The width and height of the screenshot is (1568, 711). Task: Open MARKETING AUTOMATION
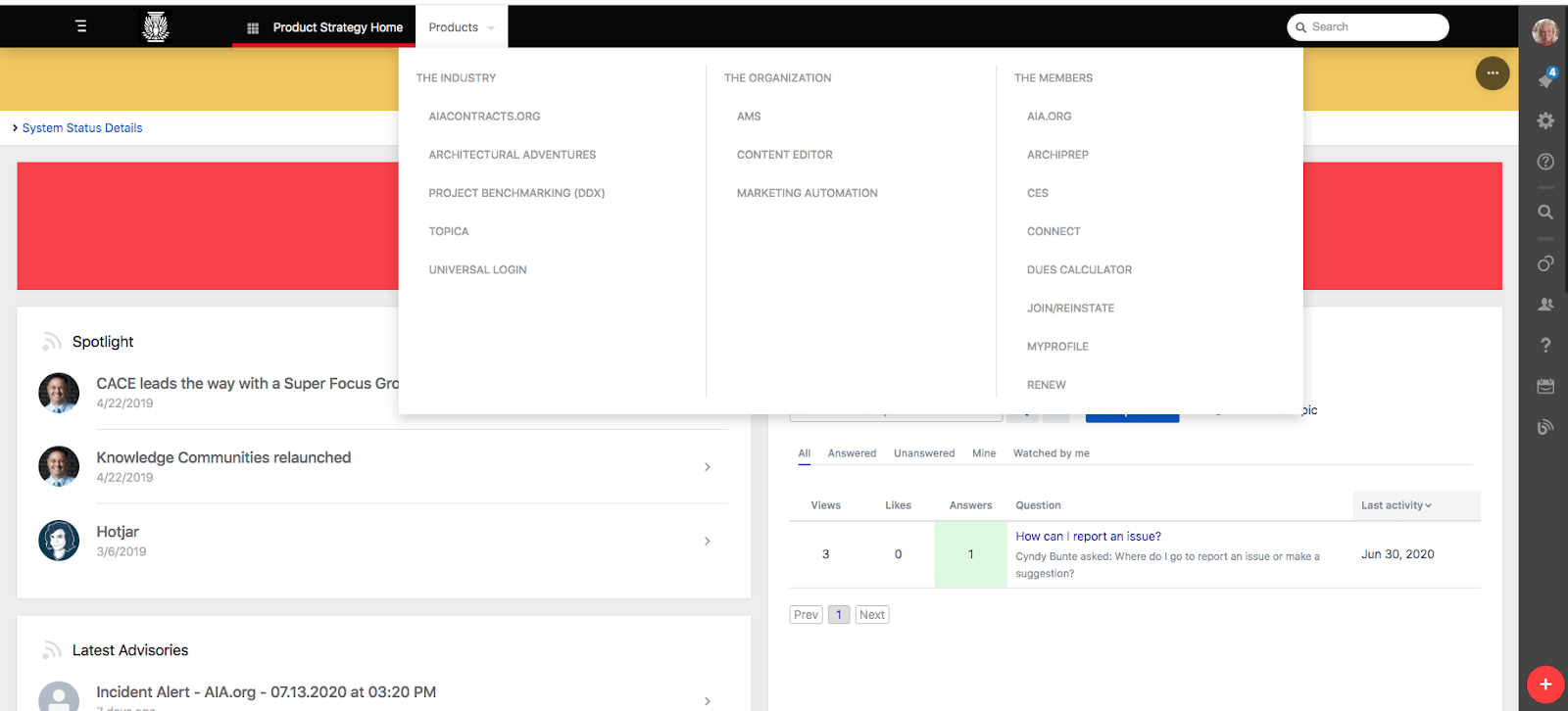[x=807, y=193]
